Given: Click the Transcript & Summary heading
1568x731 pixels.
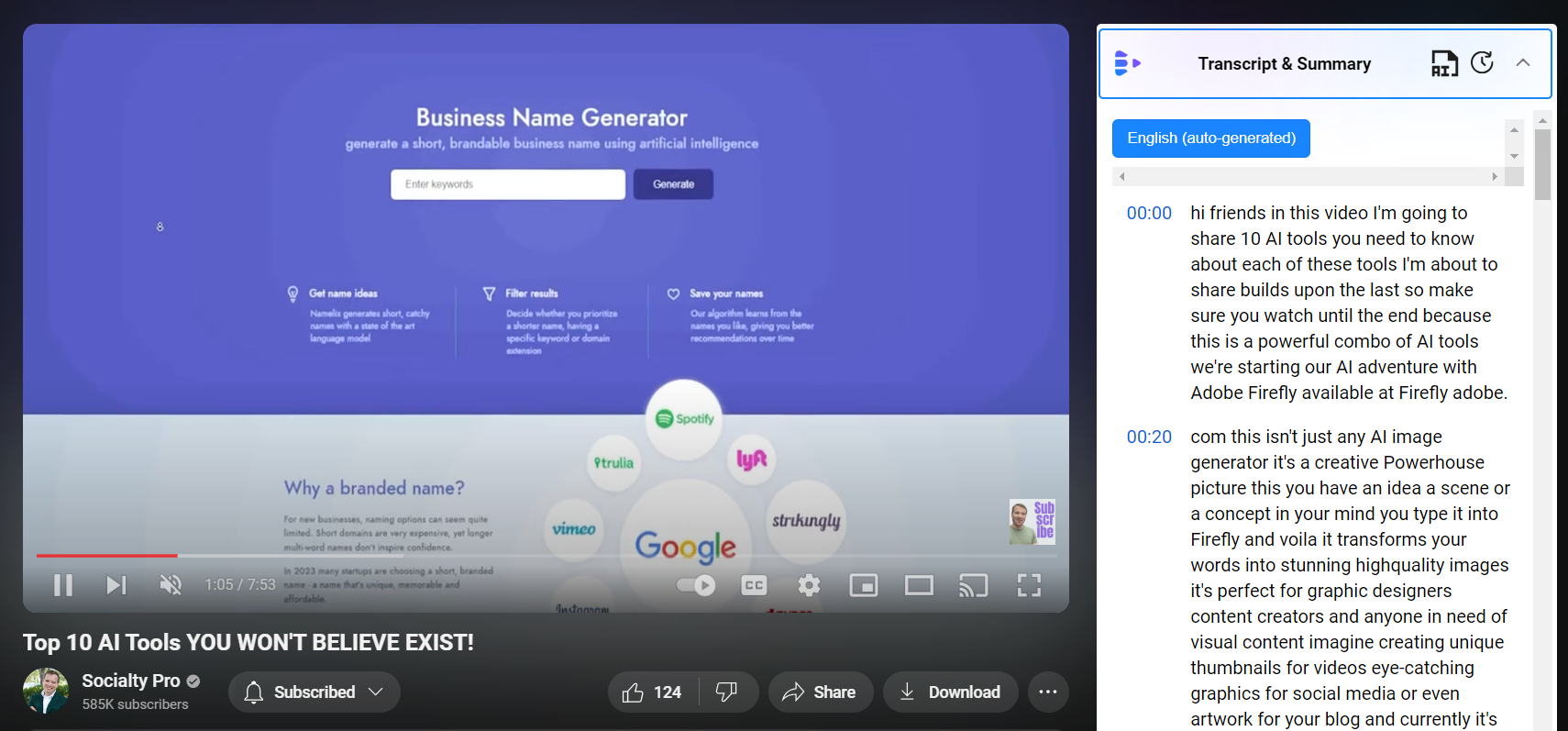Looking at the screenshot, I should [x=1284, y=63].
